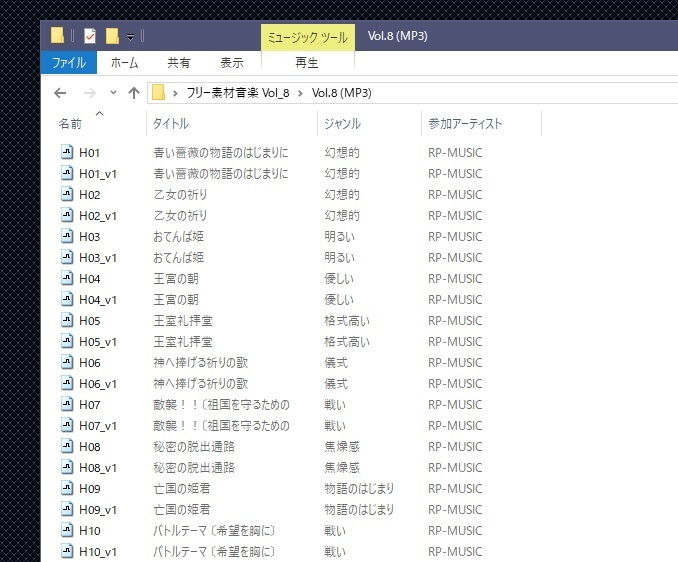Select the H06_v1 file icon
Image resolution: width=678 pixels, height=562 pixels.
(67, 383)
